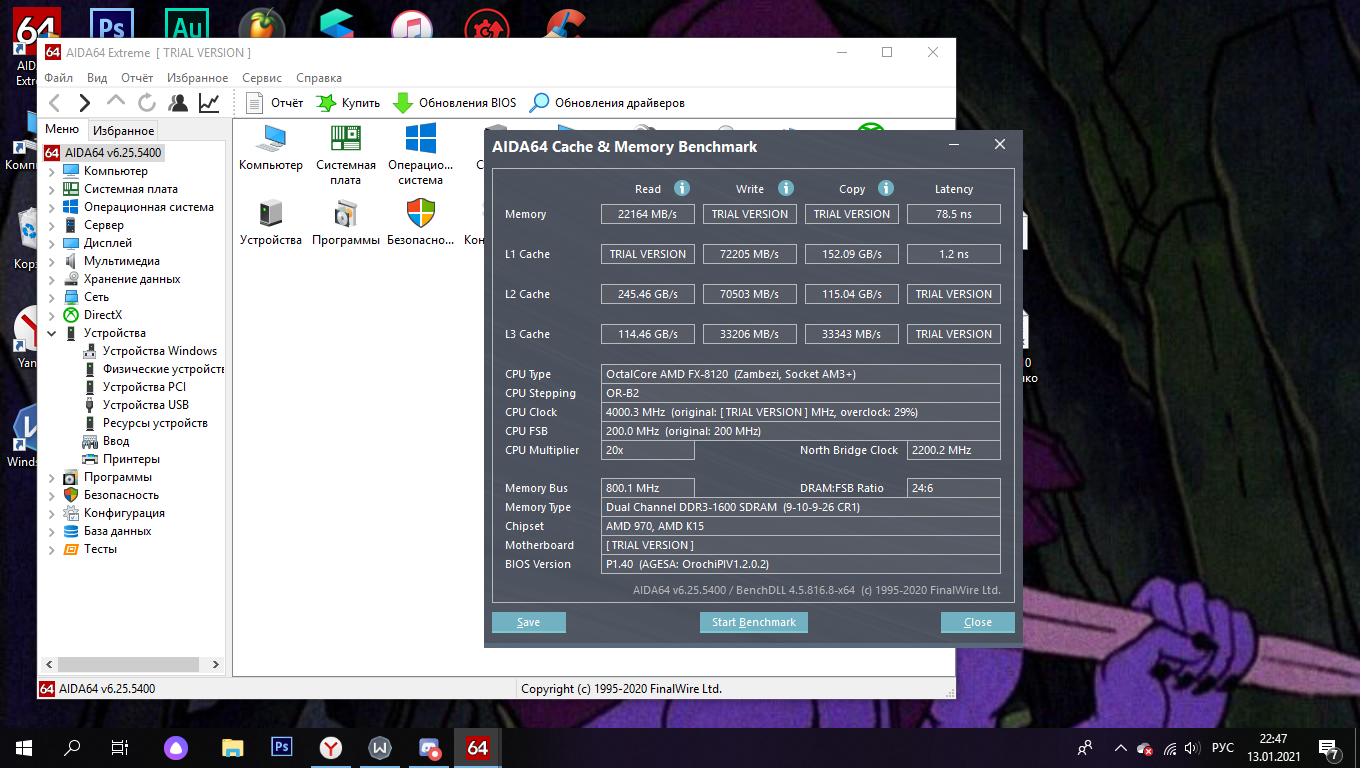Click the Close button in benchmark dialog
The image size is (1360, 768).
(x=978, y=622)
